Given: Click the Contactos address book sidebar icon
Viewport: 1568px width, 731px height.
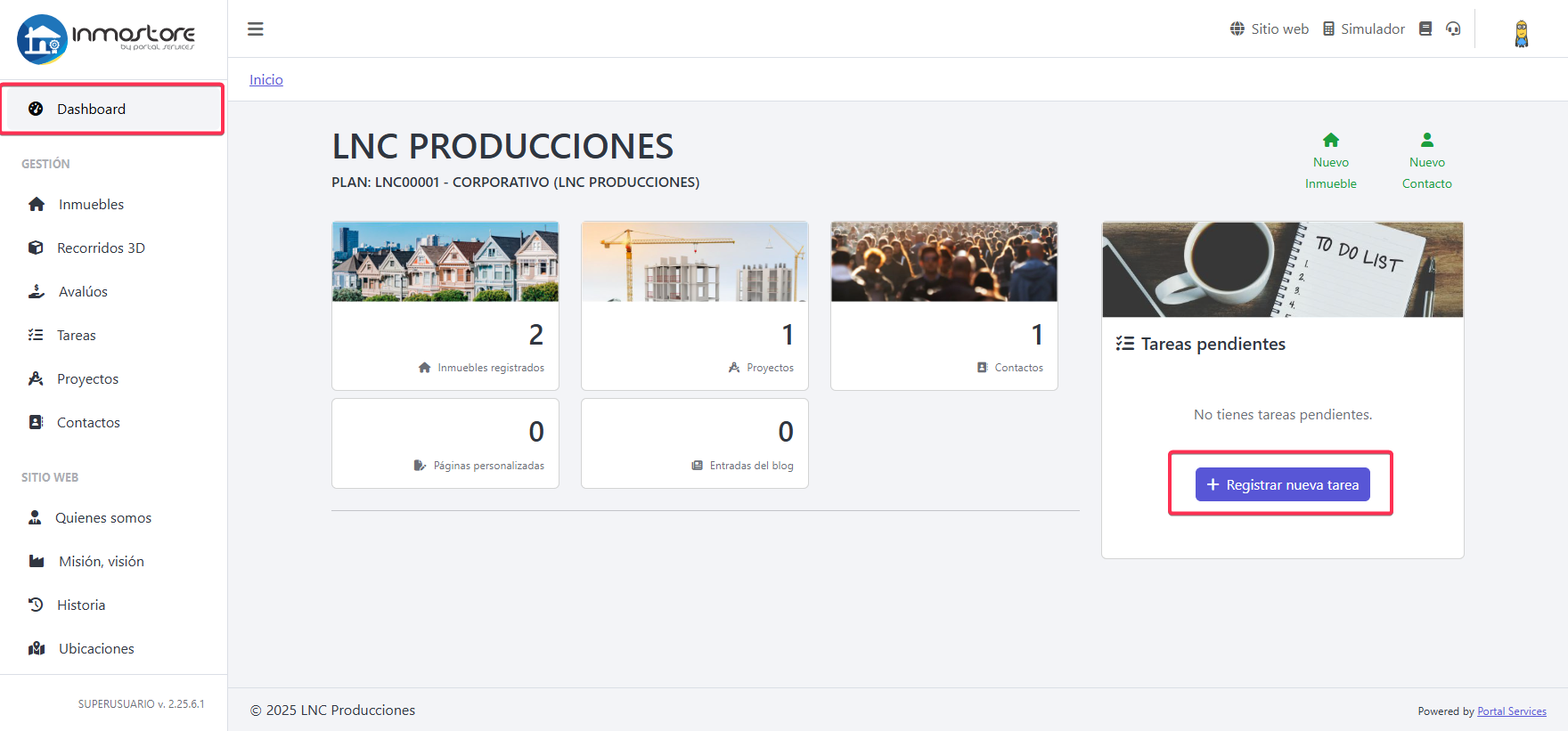Looking at the screenshot, I should pyautogui.click(x=36, y=422).
